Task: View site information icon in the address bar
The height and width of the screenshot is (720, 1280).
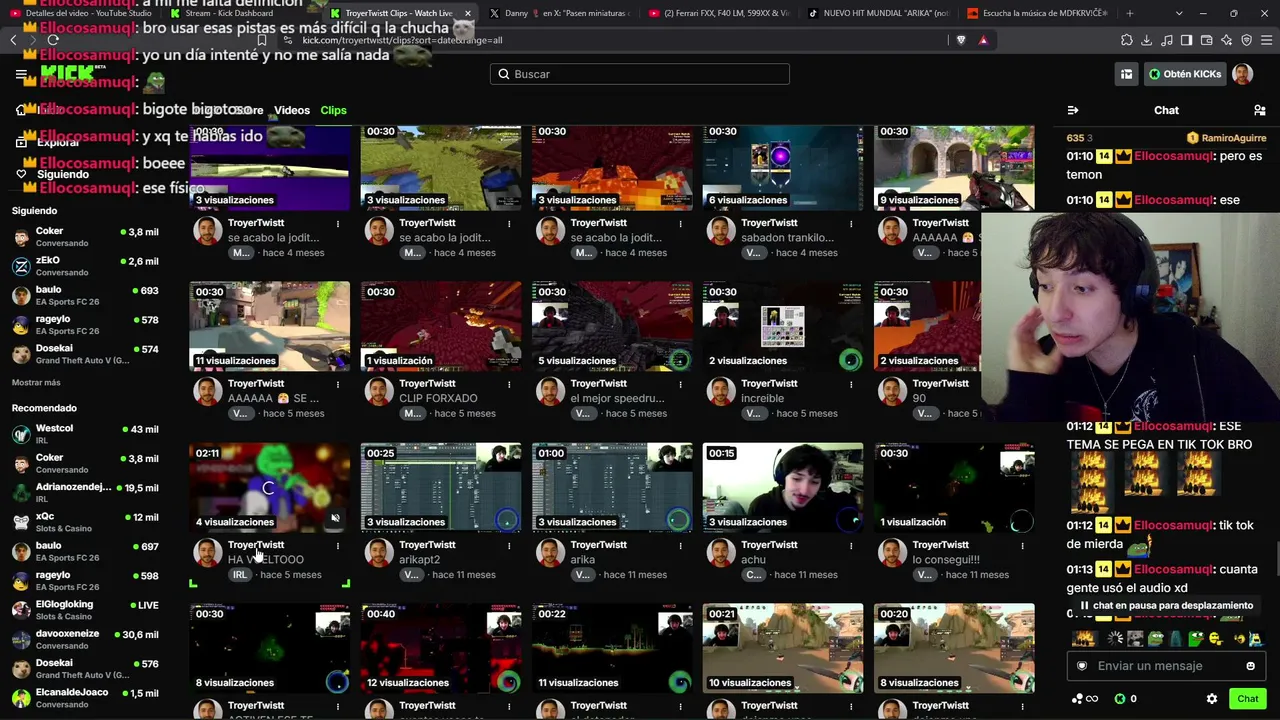Action: pos(288,40)
